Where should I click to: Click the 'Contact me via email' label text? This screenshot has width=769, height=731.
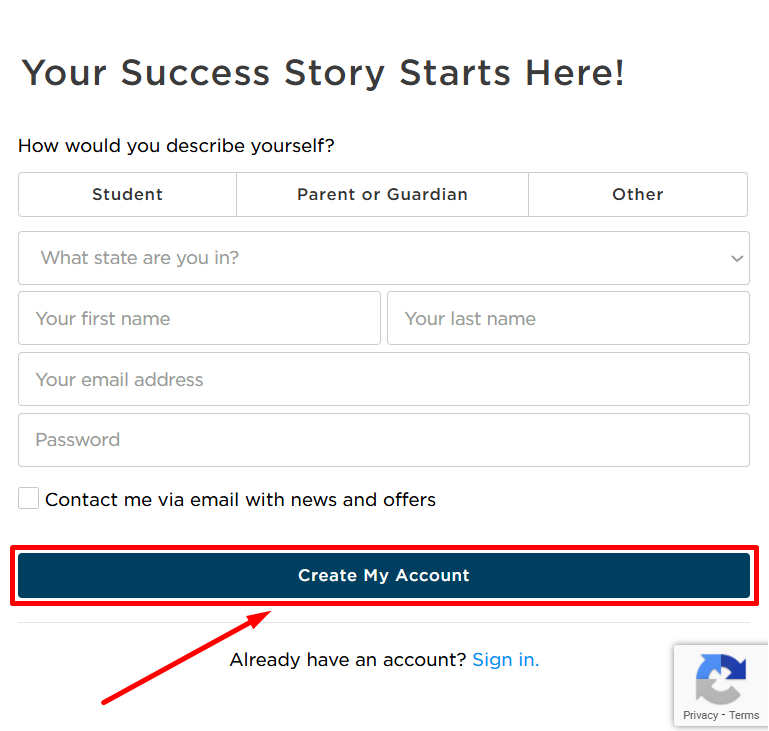point(240,500)
